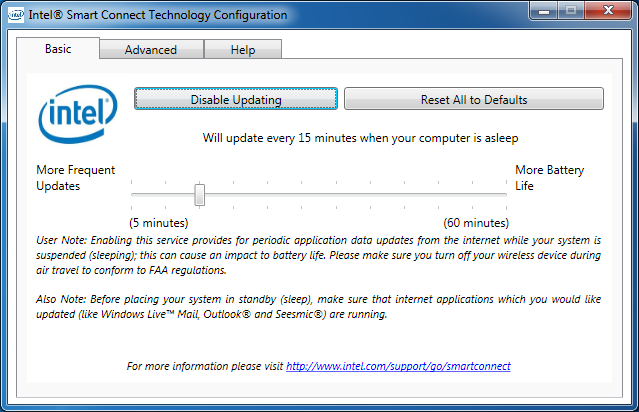This screenshot has width=639, height=412.
Task: Click the window title text
Action: [160, 15]
